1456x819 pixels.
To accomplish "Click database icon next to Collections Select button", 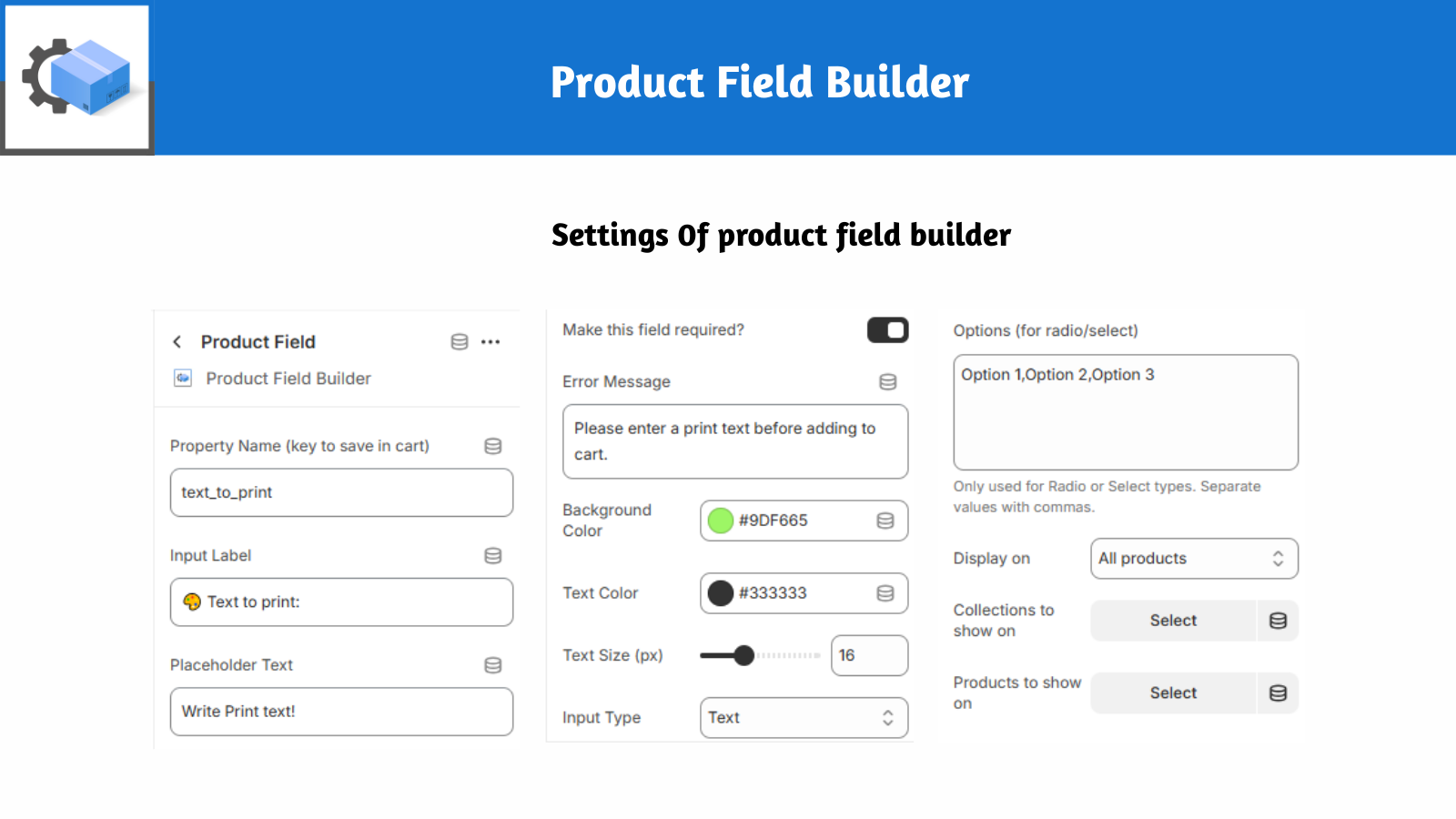I will [1278, 621].
